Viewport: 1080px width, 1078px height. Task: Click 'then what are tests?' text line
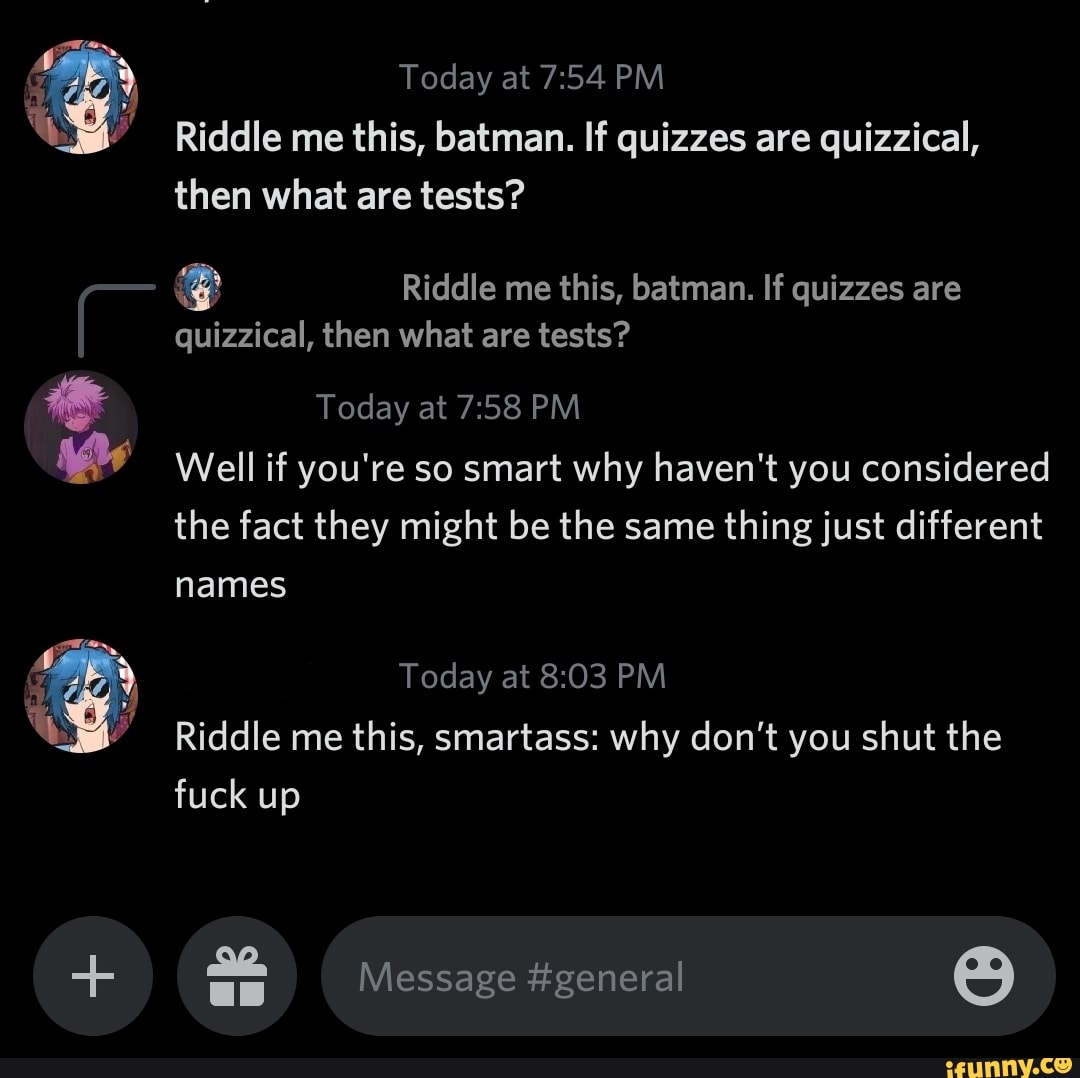349,196
